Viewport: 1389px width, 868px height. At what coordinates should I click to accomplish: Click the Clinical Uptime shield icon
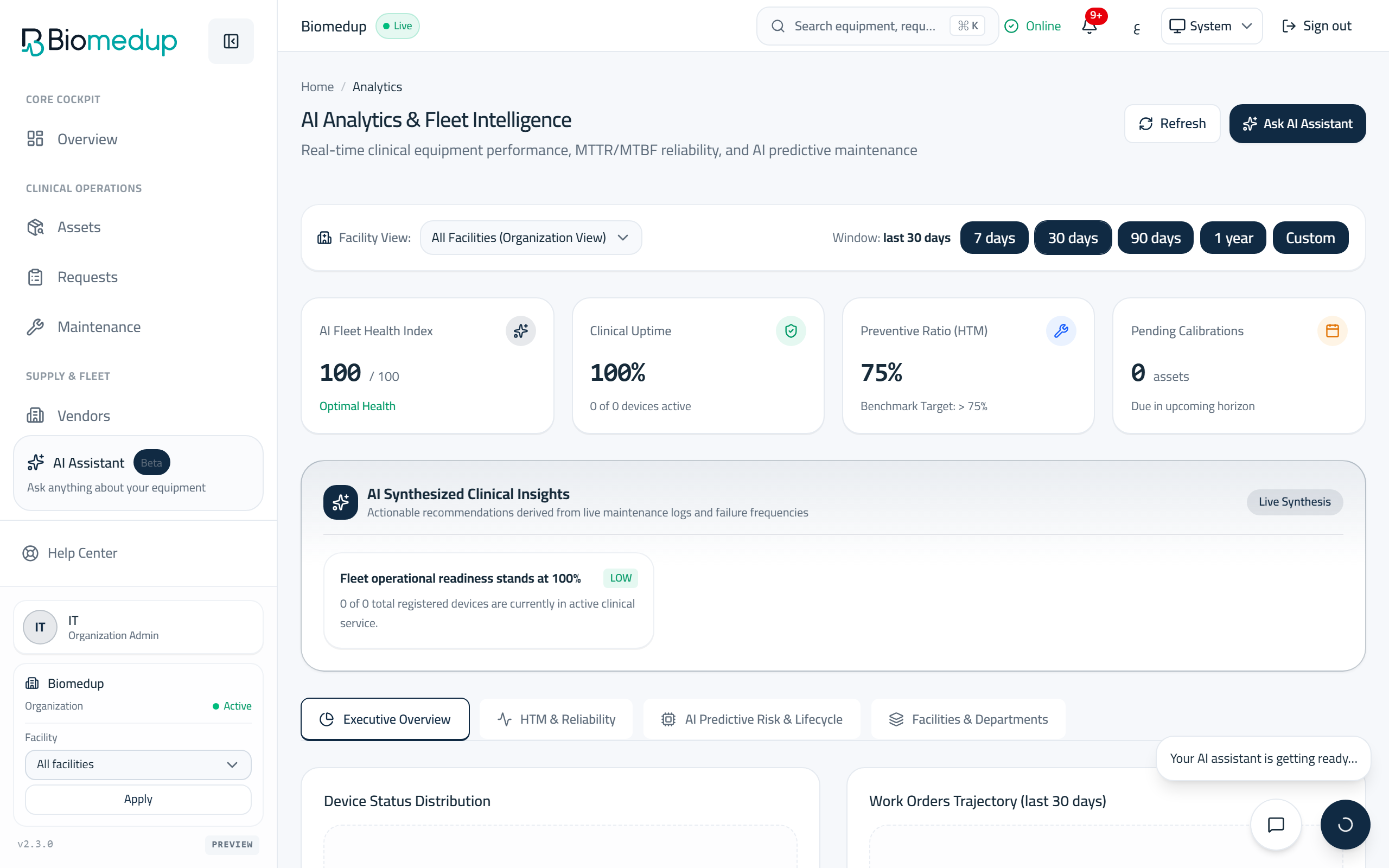coord(791,331)
